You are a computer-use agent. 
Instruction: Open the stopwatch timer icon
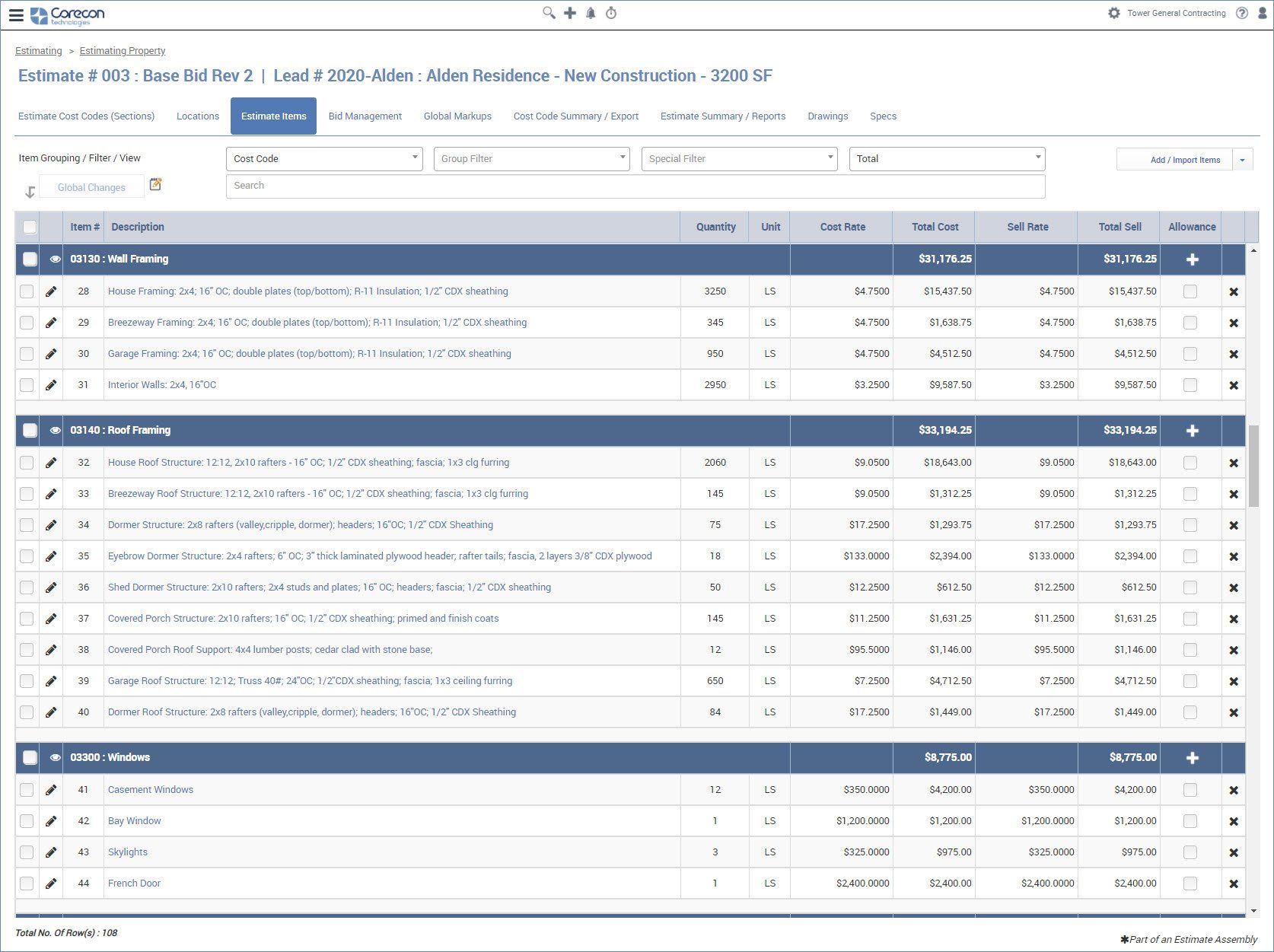click(x=611, y=13)
